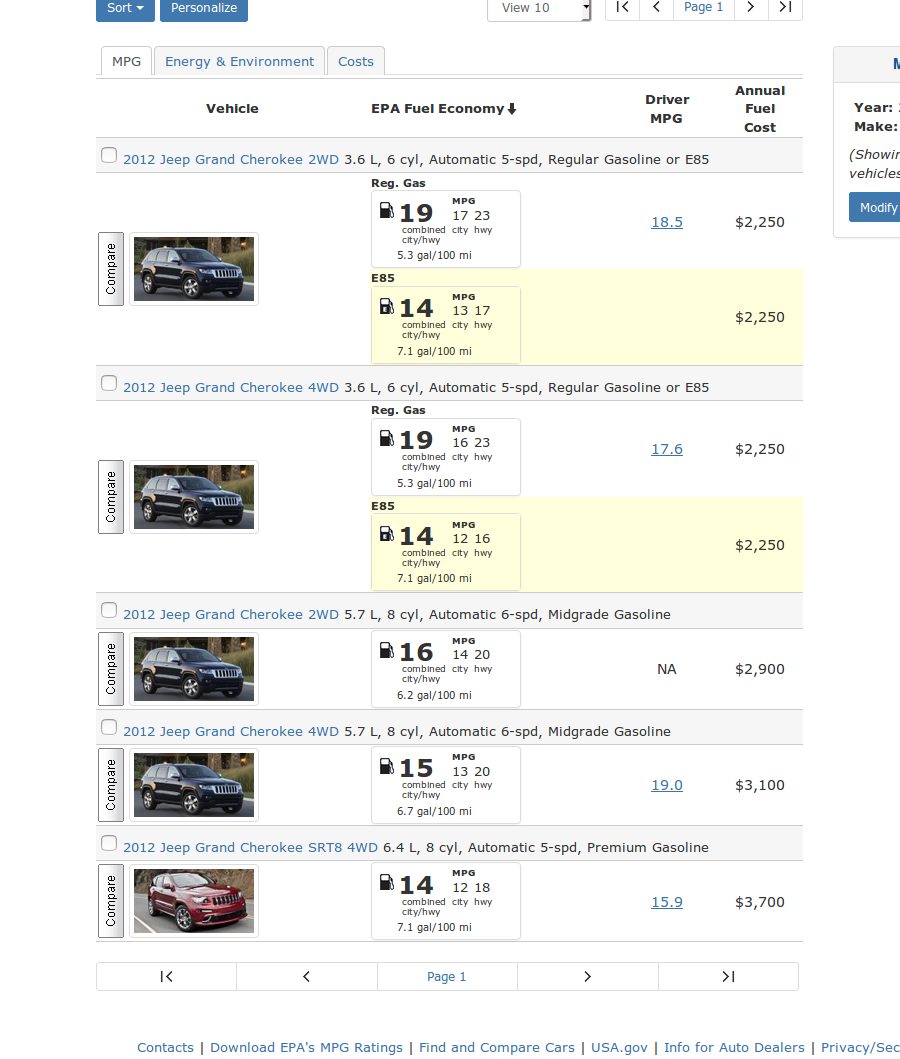Open 2012 Jeep Grand Cherokee 2WD 3.6 L link
Screen dimensions: 900x1059
231,159
